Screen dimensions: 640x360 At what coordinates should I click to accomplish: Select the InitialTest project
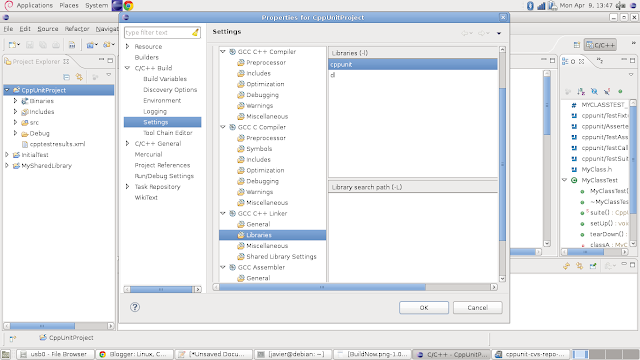[x=35, y=155]
